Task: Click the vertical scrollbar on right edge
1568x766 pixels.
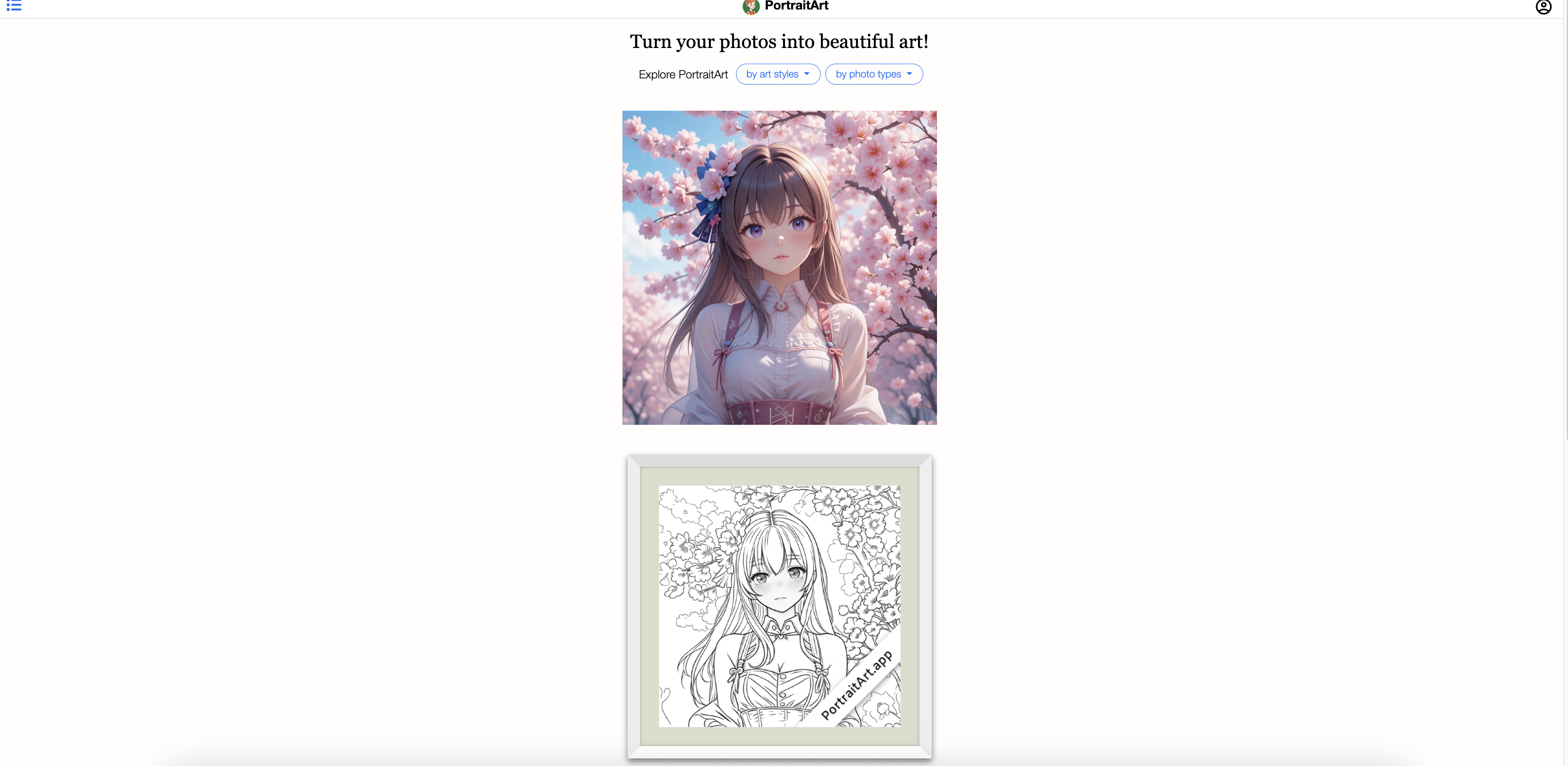Action: click(x=1565, y=219)
